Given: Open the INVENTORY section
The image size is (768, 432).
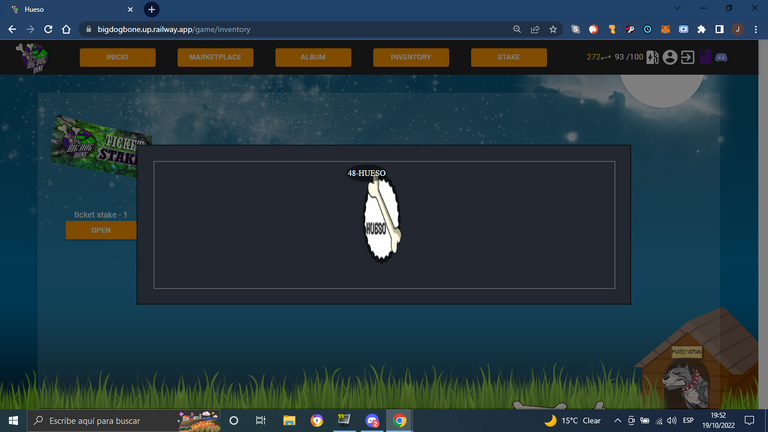Looking at the screenshot, I should click(x=411, y=57).
